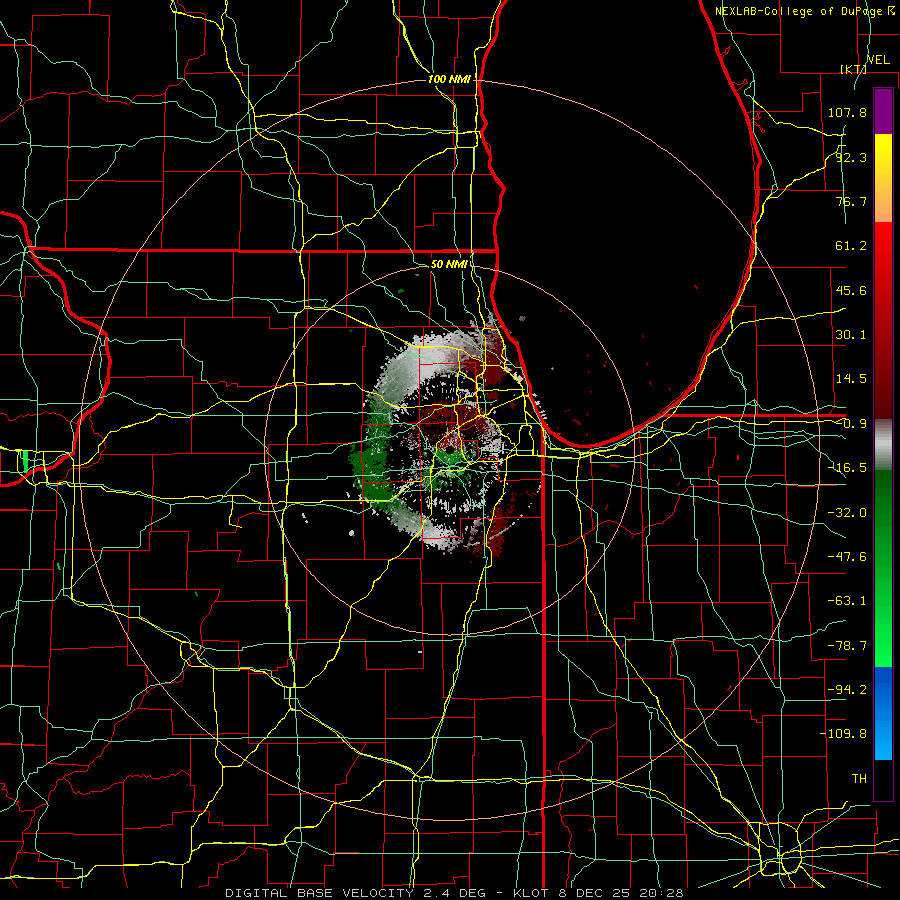This screenshot has width=900, height=900.
Task: Click the 45.6 velocity legend value
Action: point(851,290)
